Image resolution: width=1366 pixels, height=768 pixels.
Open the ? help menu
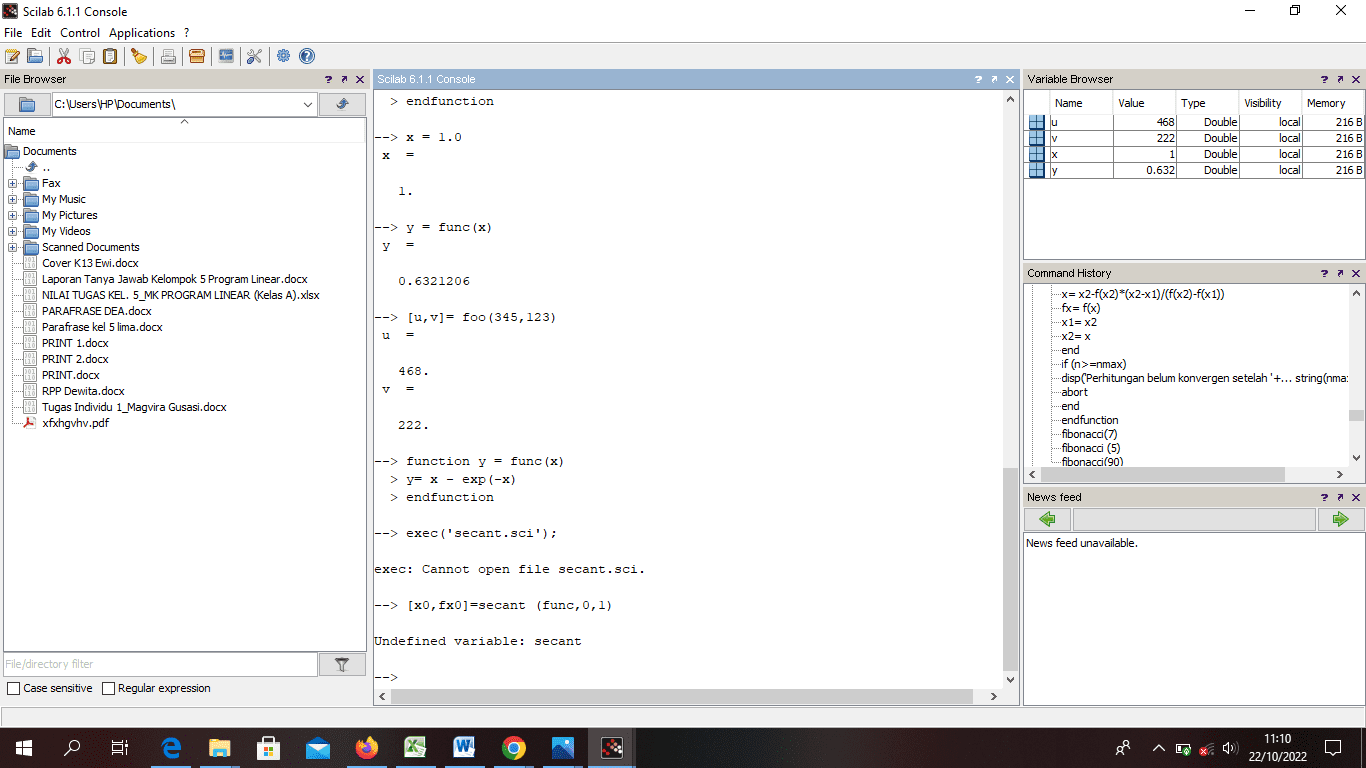(x=187, y=33)
